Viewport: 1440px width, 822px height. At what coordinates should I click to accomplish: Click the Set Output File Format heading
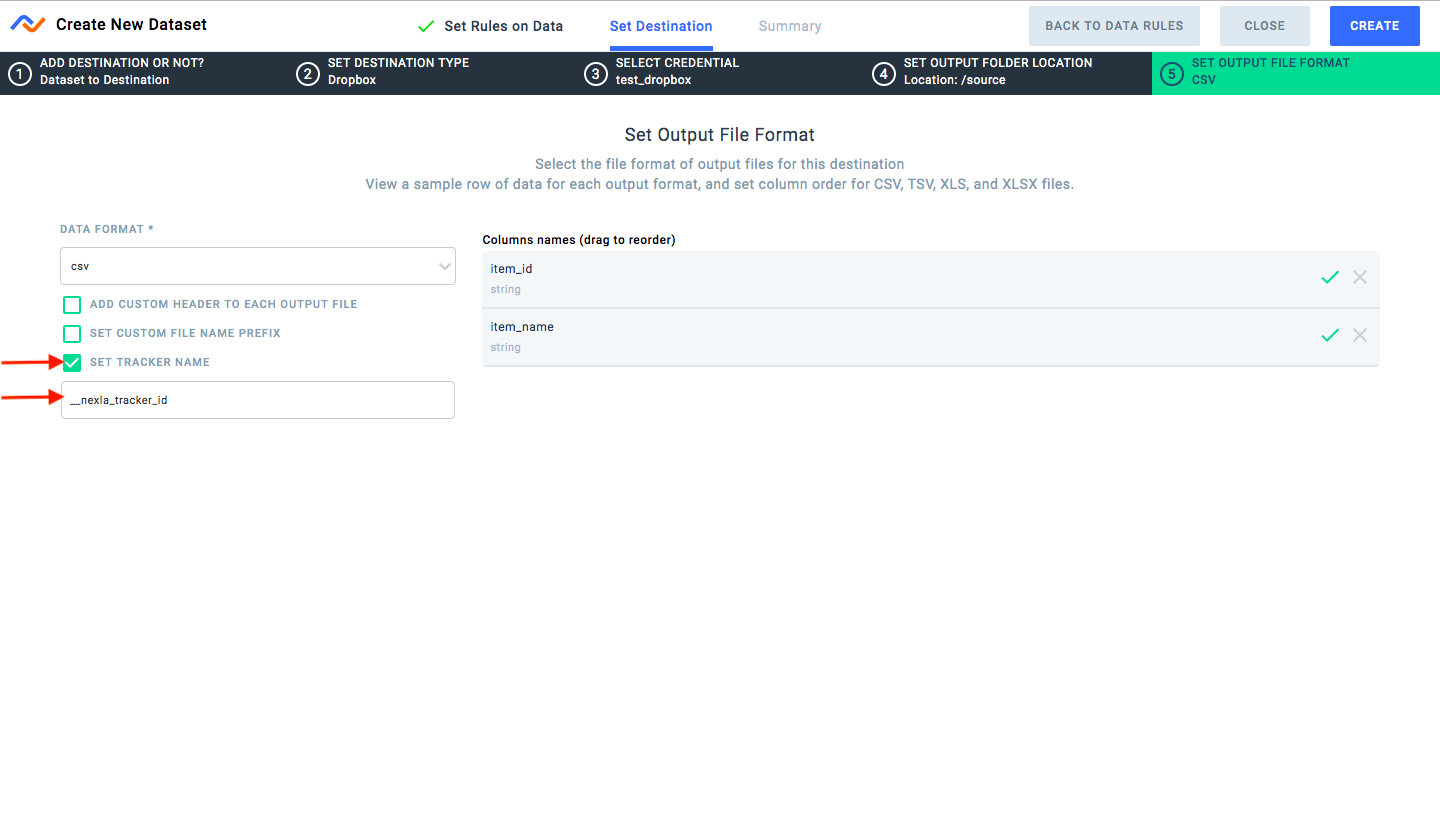point(720,134)
